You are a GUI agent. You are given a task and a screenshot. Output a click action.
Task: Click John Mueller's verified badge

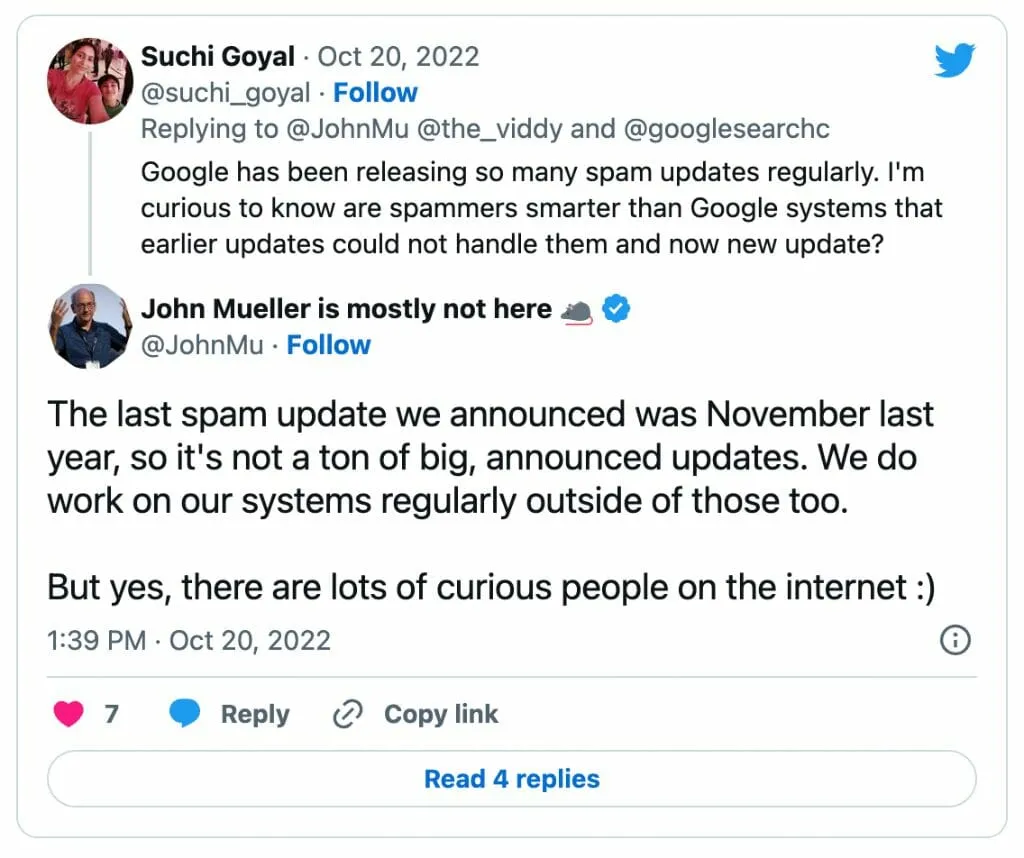click(x=616, y=309)
